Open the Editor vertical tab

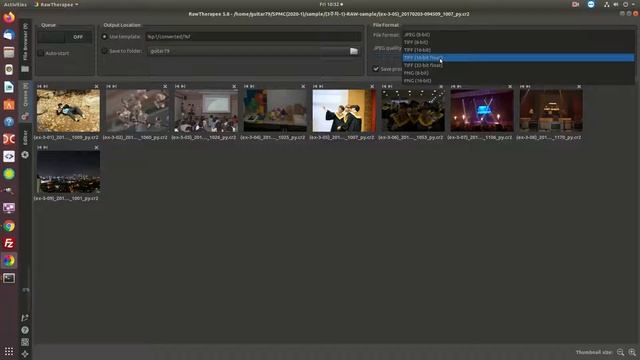tap(25, 144)
